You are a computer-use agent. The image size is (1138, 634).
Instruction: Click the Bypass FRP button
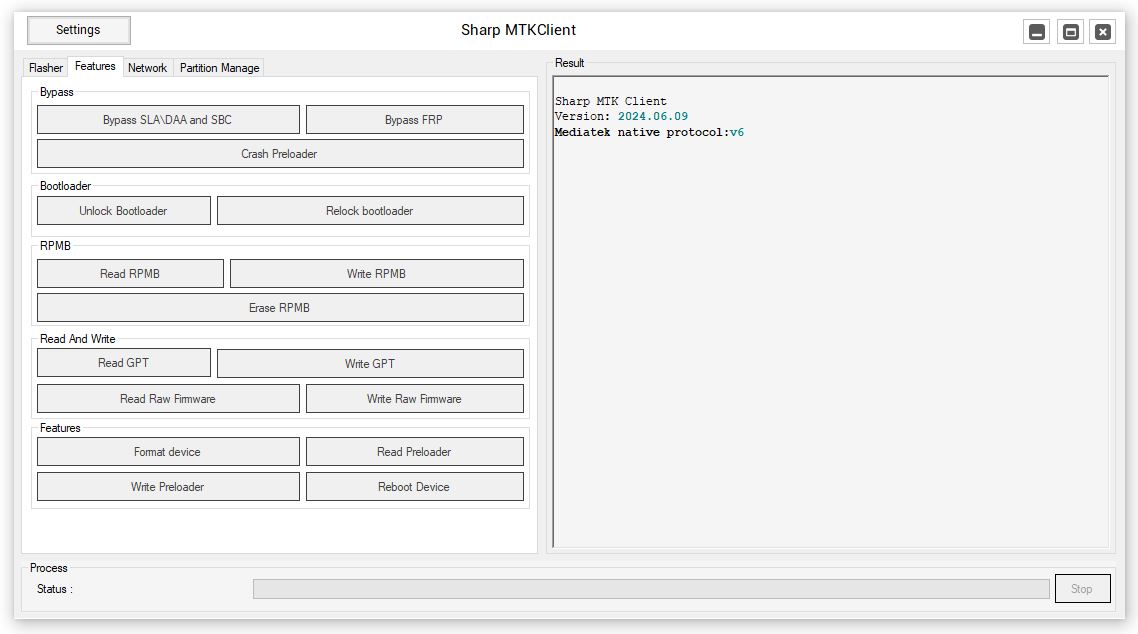click(x=414, y=120)
